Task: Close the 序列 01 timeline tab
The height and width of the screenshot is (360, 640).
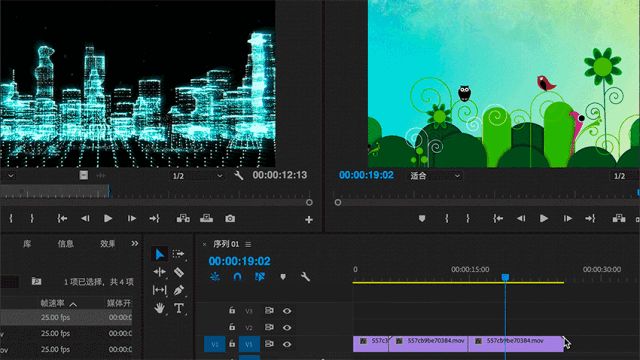Action: (204, 244)
